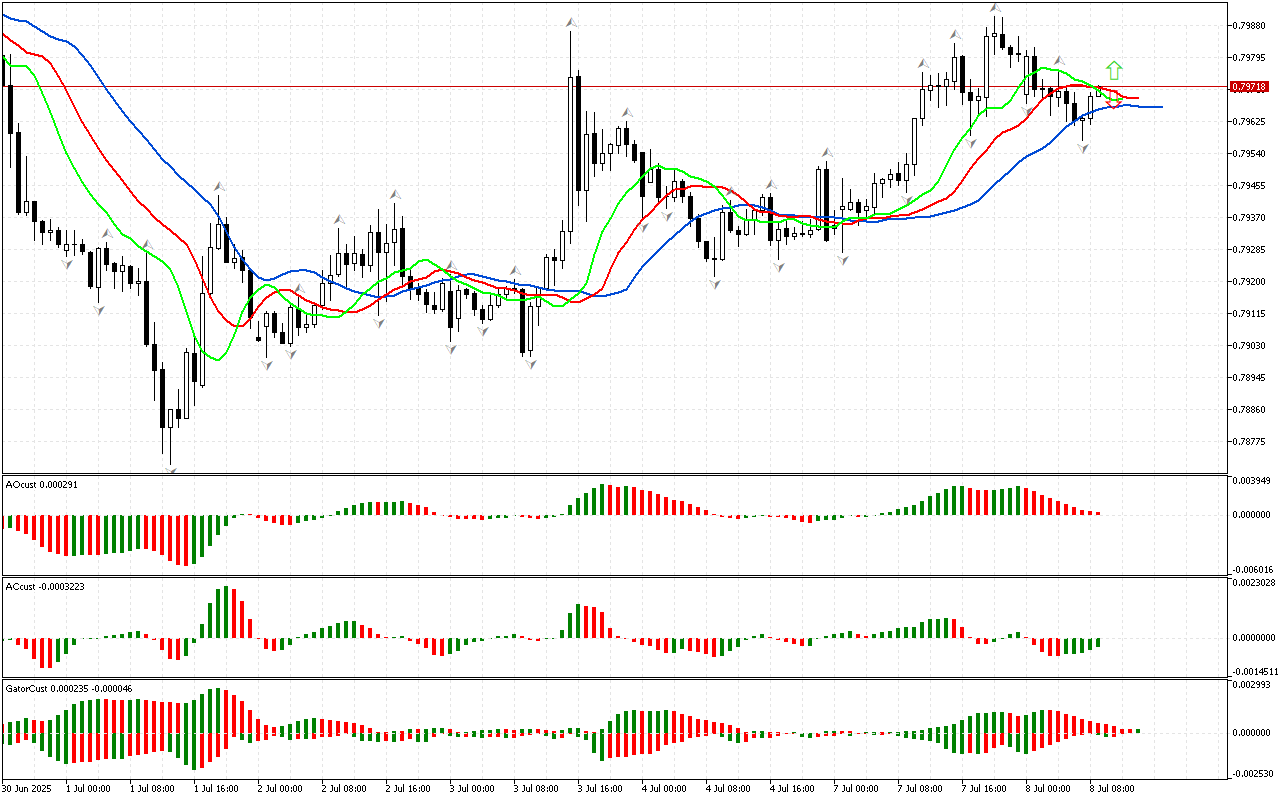1280x800 pixels.
Task: Click the blue Alligator line's right end
Action: point(1160,106)
